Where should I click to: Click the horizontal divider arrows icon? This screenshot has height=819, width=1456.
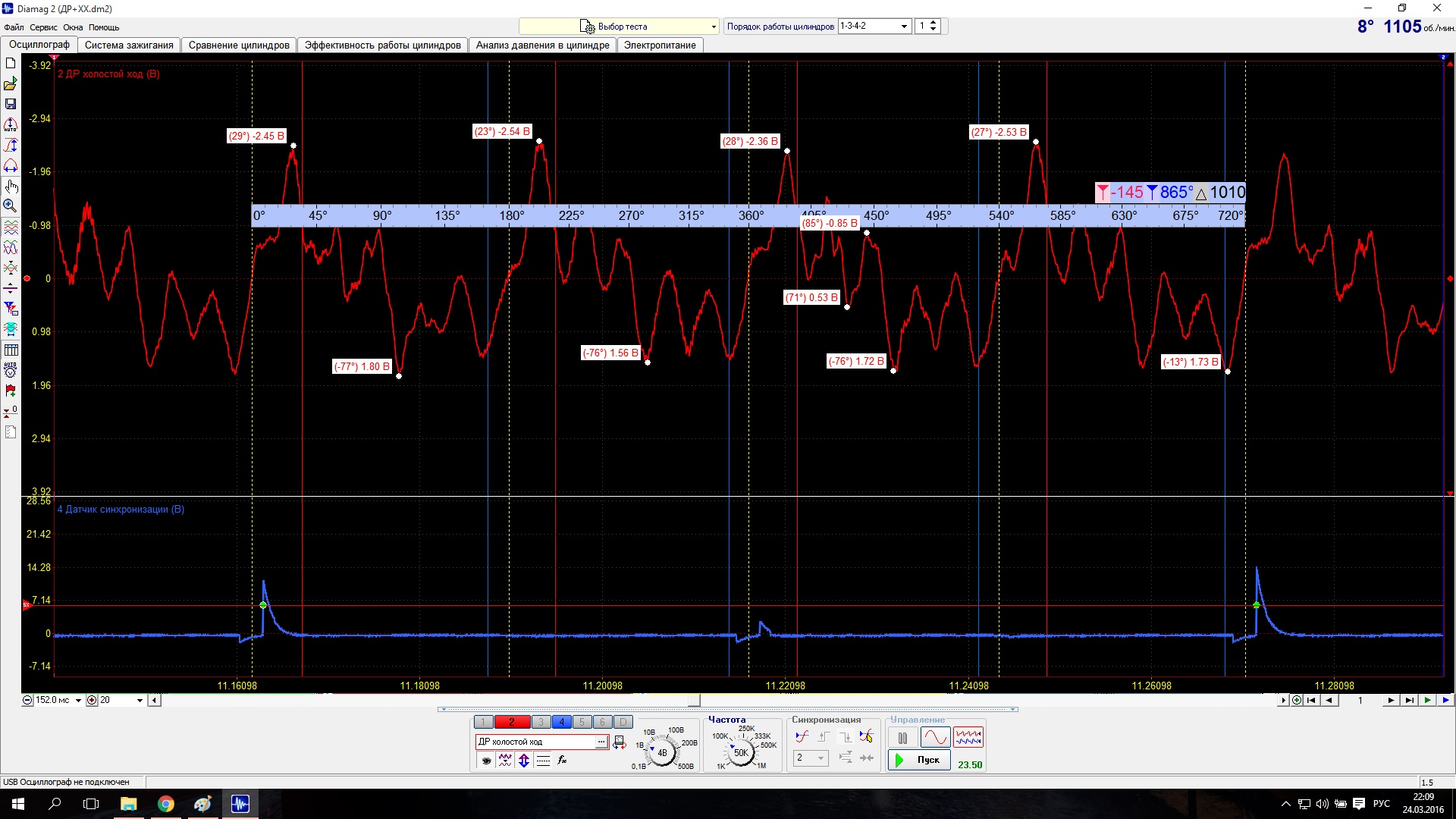11,288
